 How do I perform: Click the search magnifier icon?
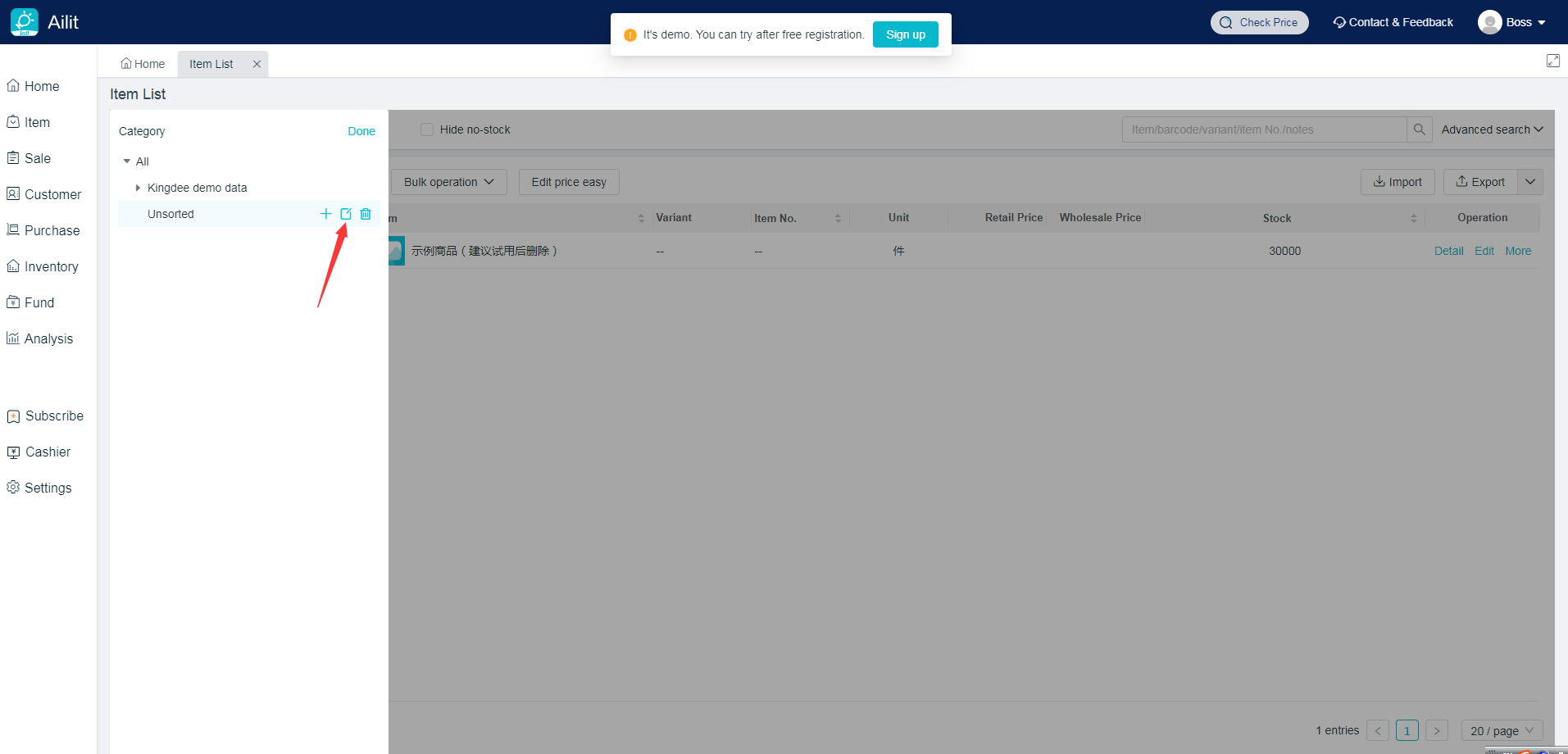click(1419, 129)
